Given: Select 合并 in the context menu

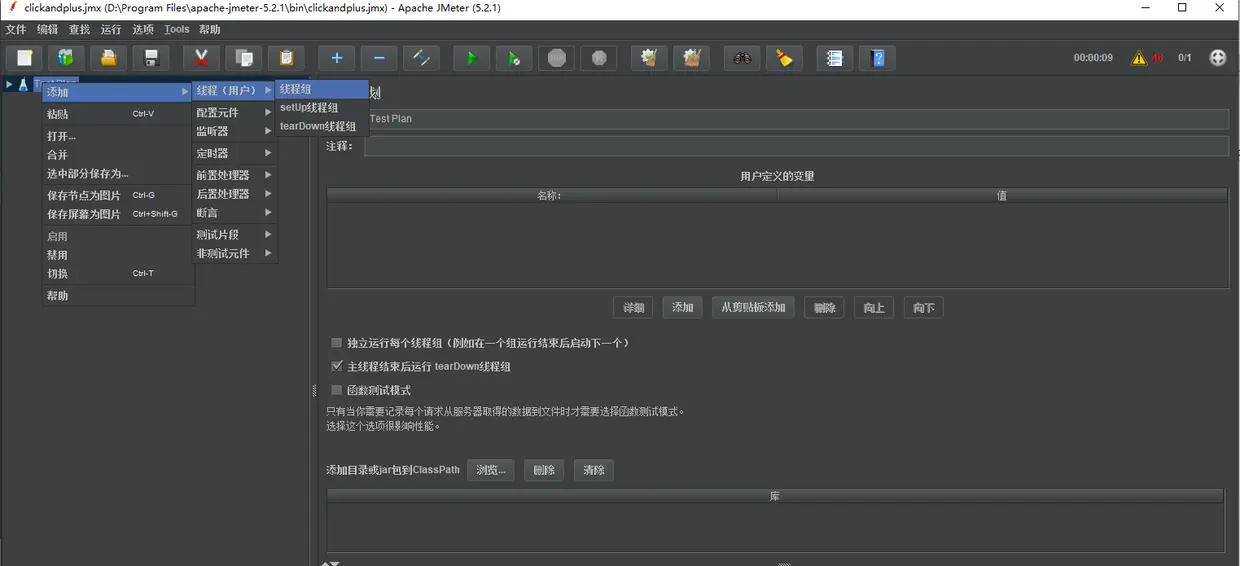Looking at the screenshot, I should (x=118, y=155).
